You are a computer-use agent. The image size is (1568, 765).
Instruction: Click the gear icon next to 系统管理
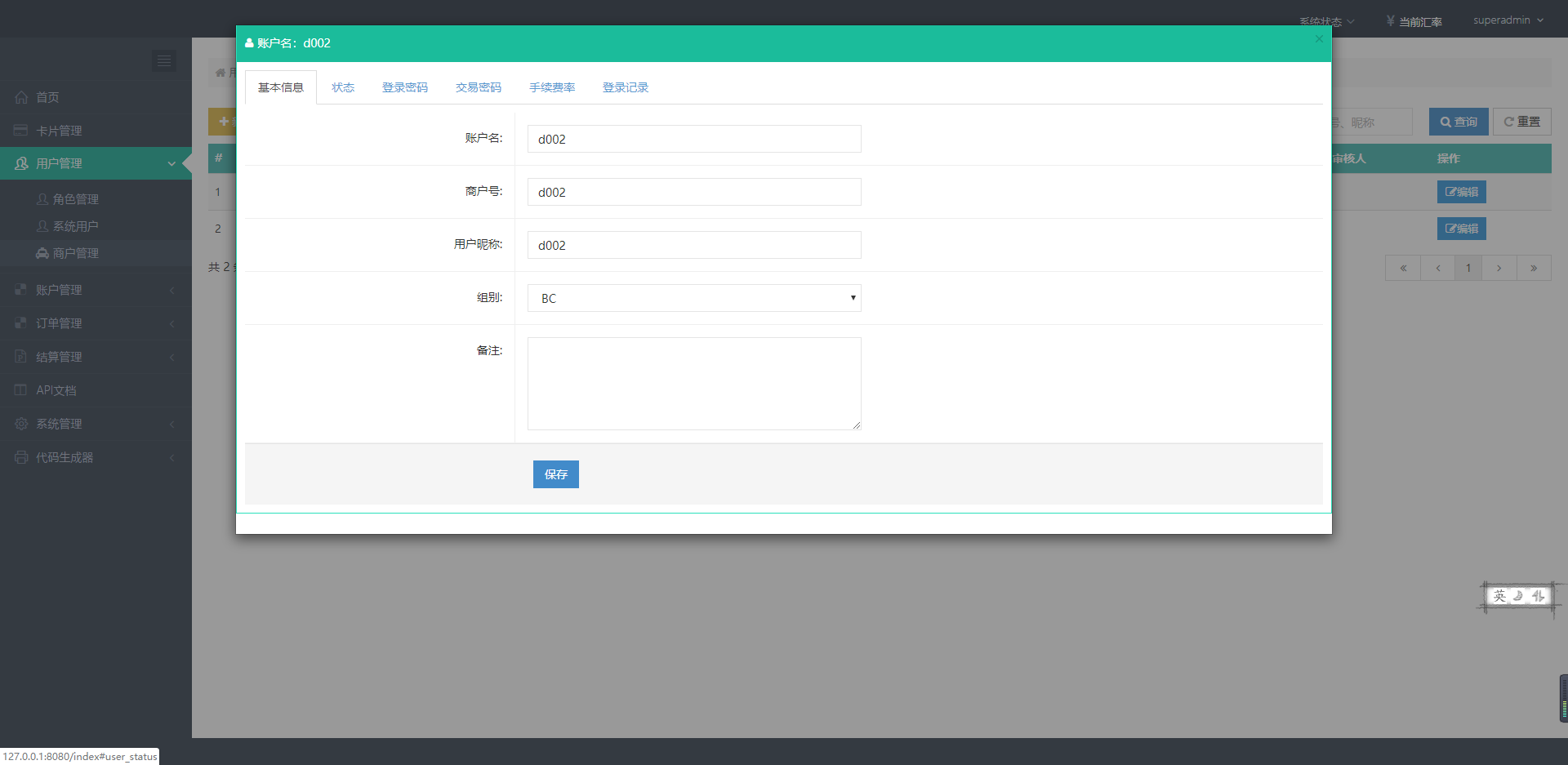(x=21, y=424)
